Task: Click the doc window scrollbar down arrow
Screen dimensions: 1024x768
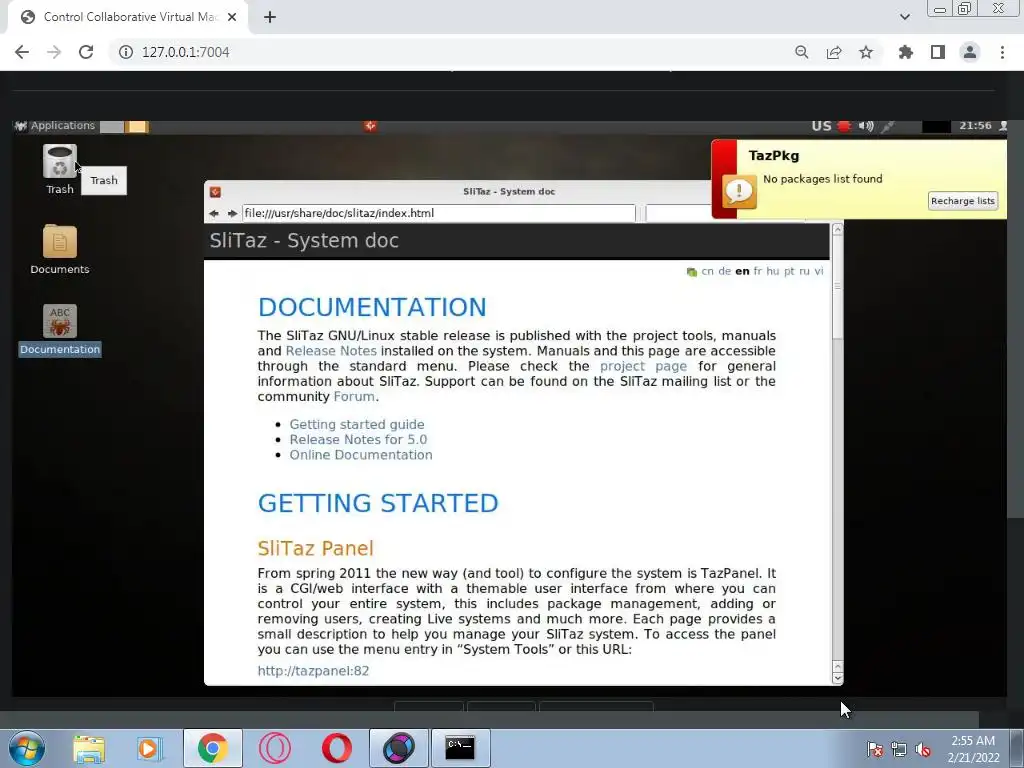Action: click(x=837, y=678)
